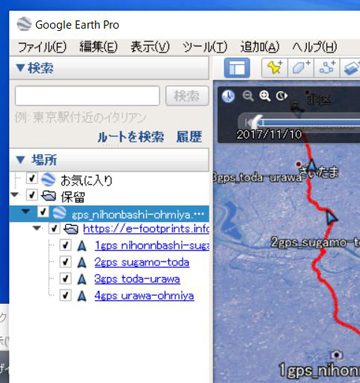Image resolution: width=360 pixels, height=383 pixels.
Task: Click the ルートを検索 link
Action: (x=131, y=137)
